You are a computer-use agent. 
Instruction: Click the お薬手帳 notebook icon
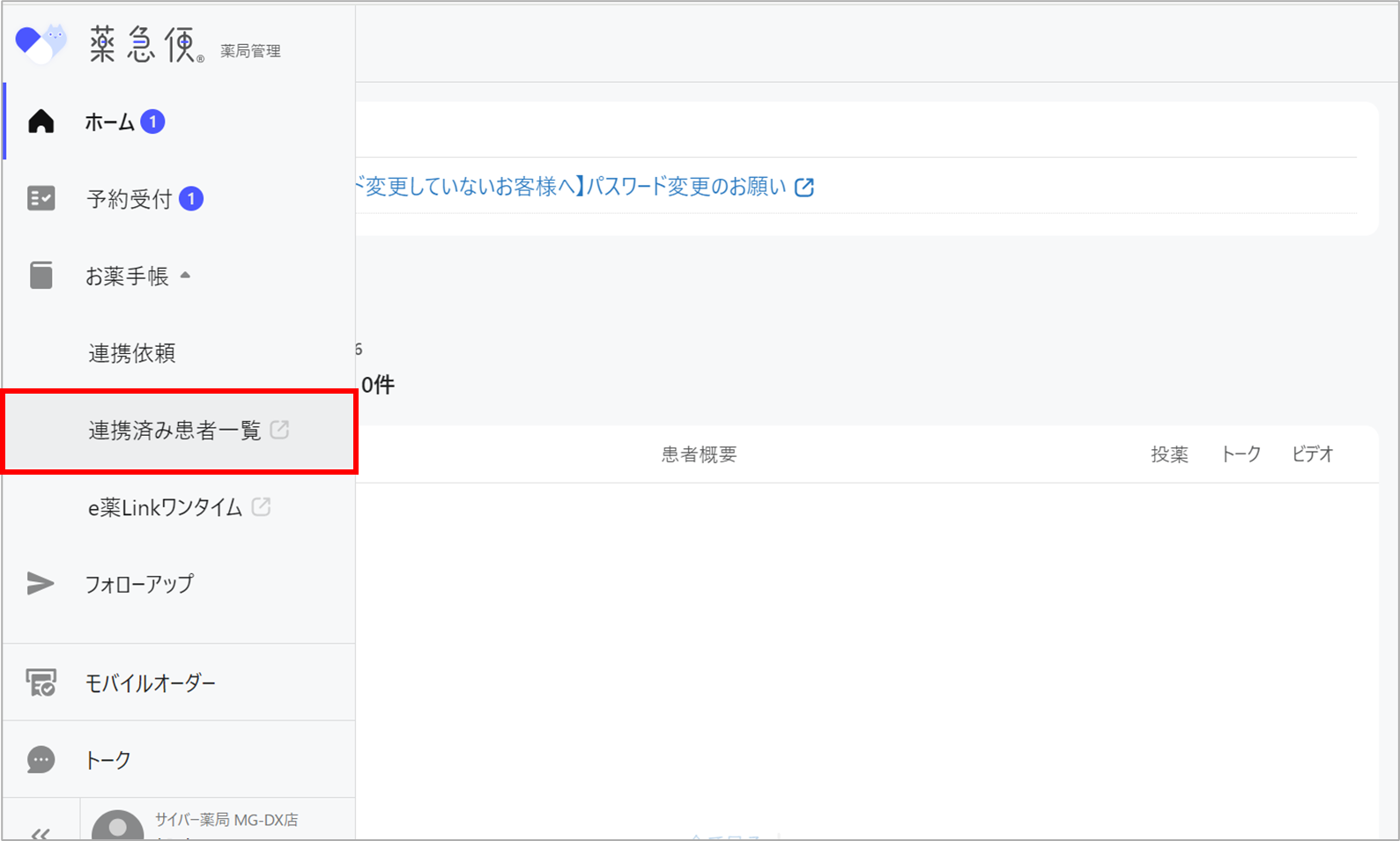tap(41, 276)
